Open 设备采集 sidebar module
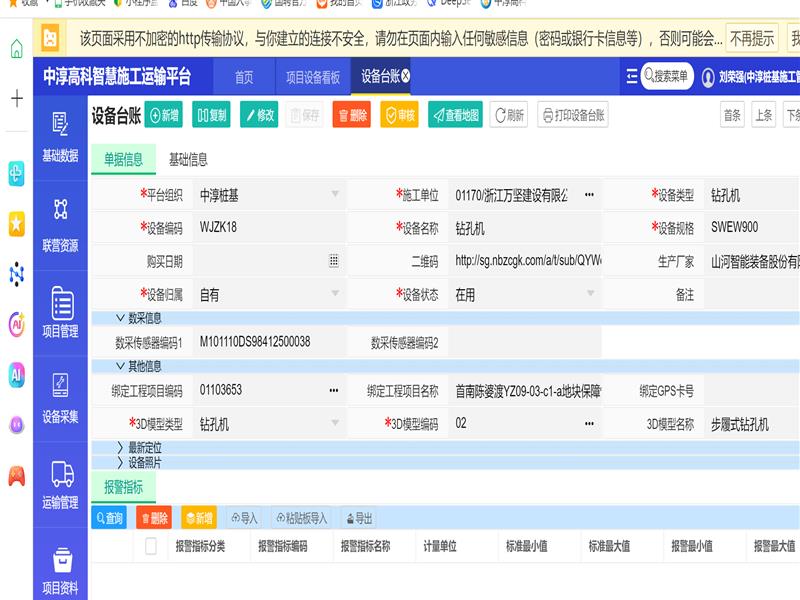800x600 pixels. tap(60, 397)
